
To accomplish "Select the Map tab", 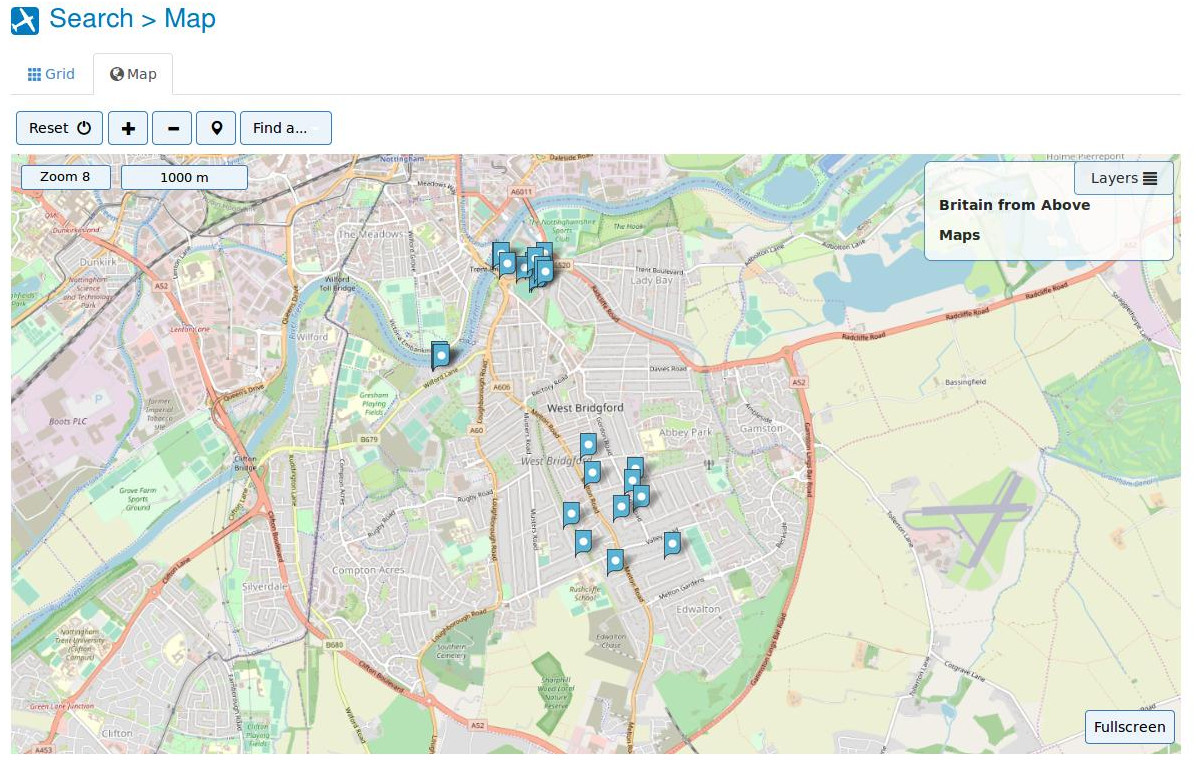I will [133, 74].
